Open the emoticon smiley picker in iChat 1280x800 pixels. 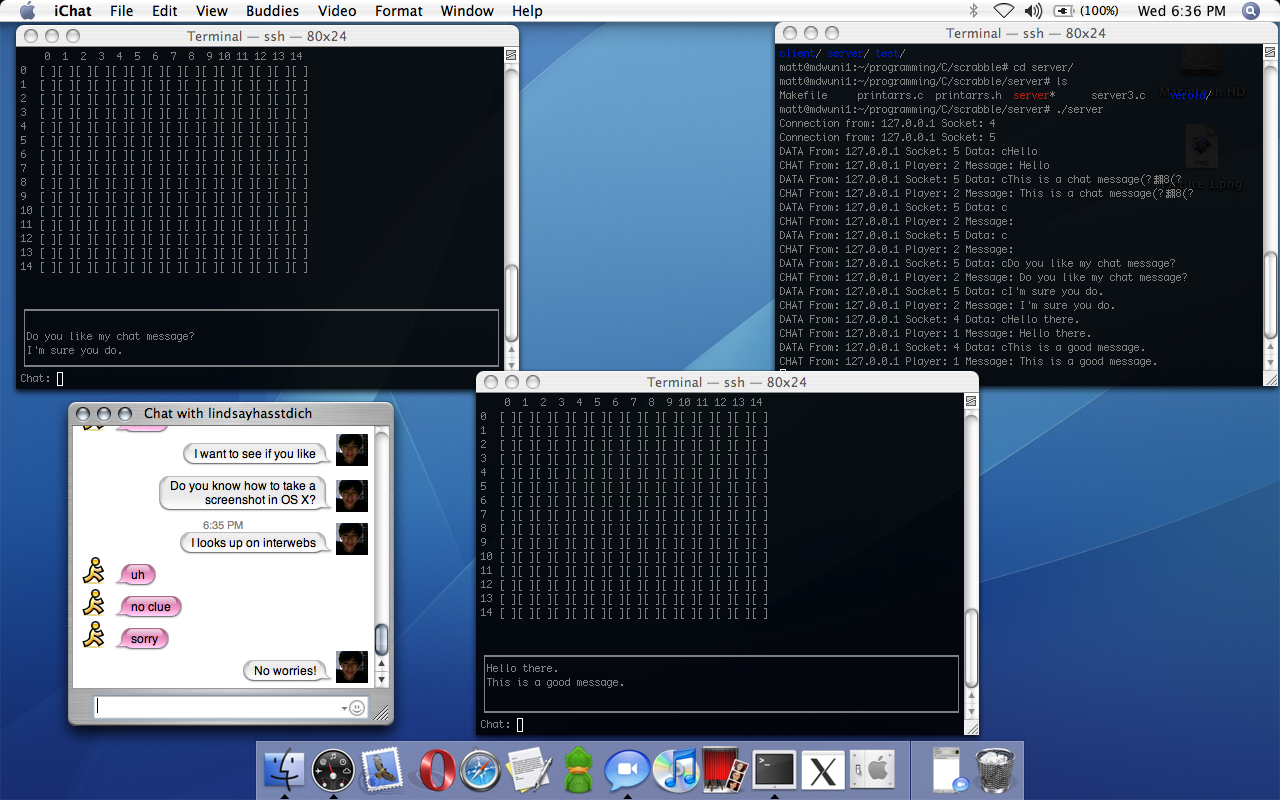357,708
